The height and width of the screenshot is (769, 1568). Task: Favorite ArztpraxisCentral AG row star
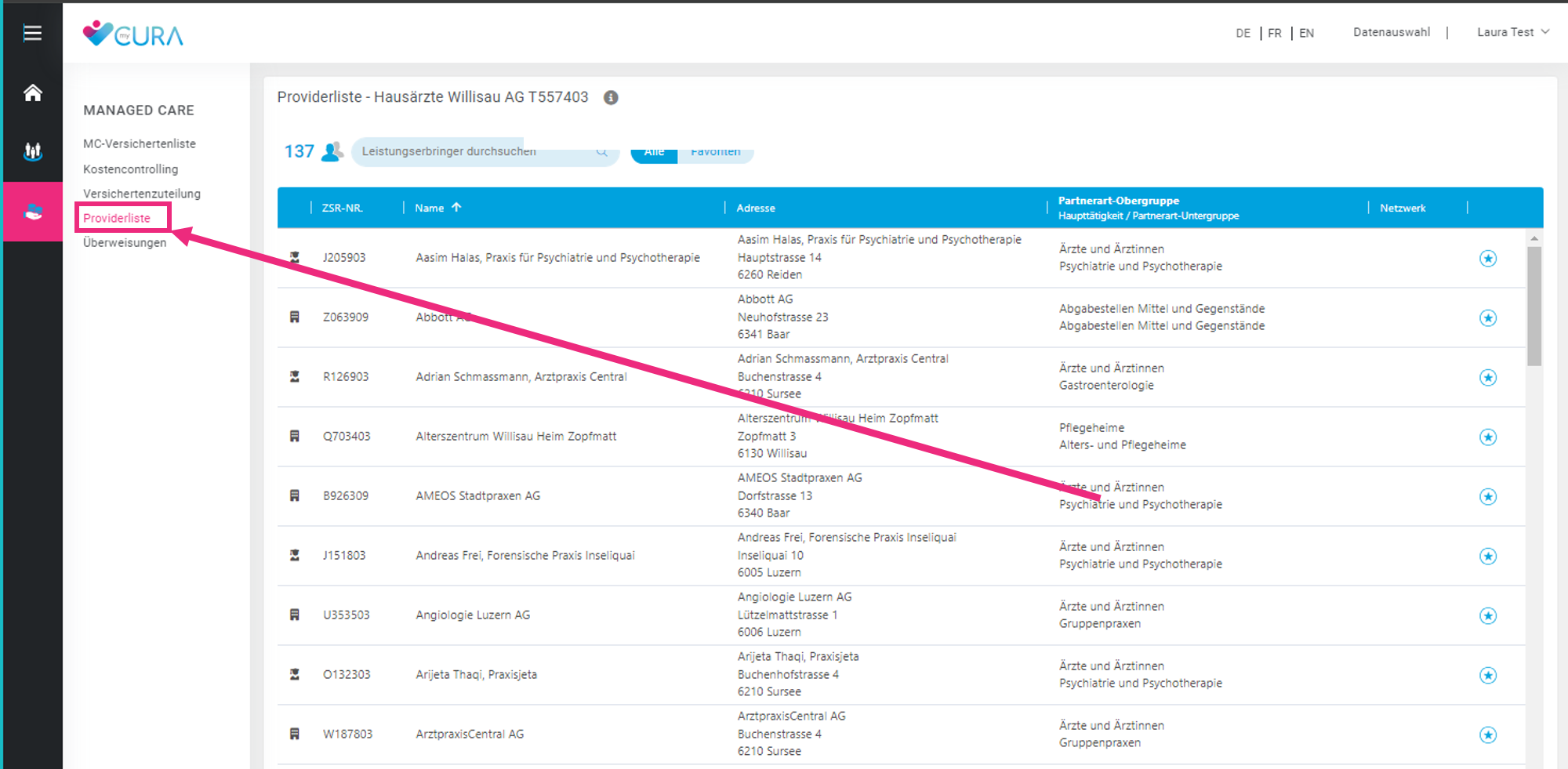click(1487, 735)
